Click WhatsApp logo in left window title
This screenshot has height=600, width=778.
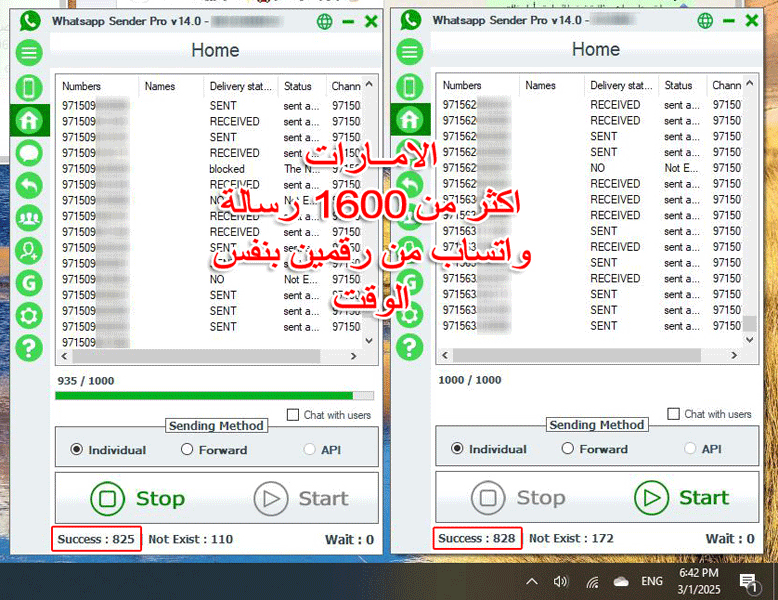pyautogui.click(x=30, y=21)
